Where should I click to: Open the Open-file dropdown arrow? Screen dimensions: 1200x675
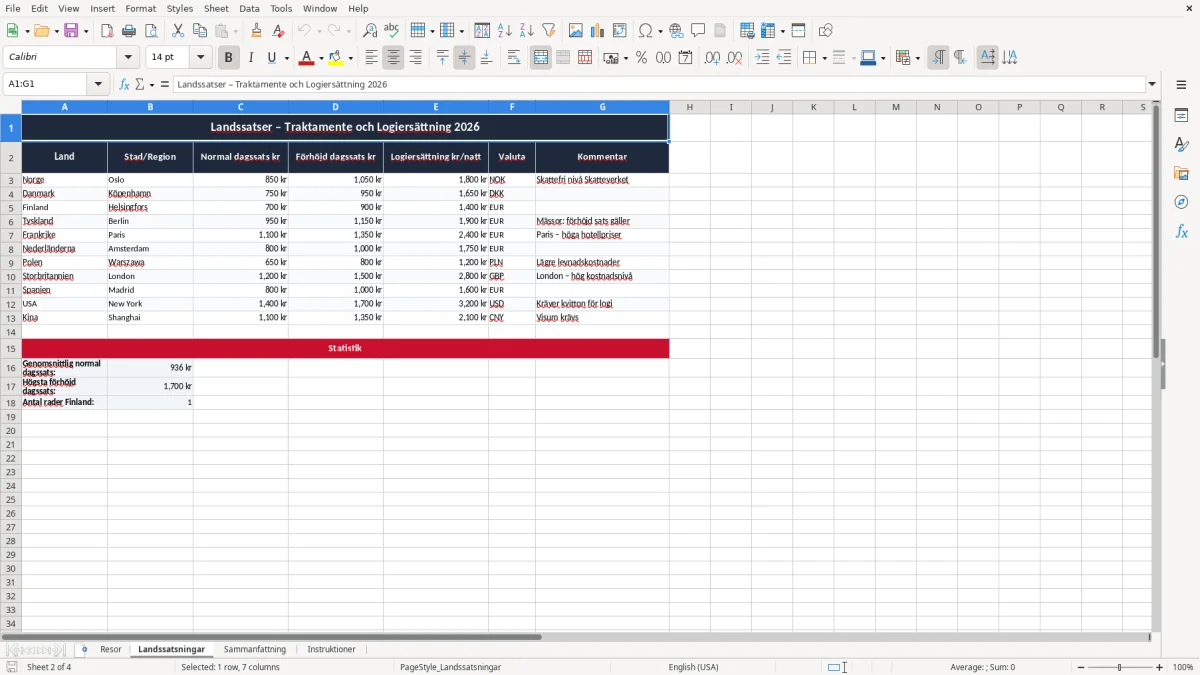click(54, 31)
